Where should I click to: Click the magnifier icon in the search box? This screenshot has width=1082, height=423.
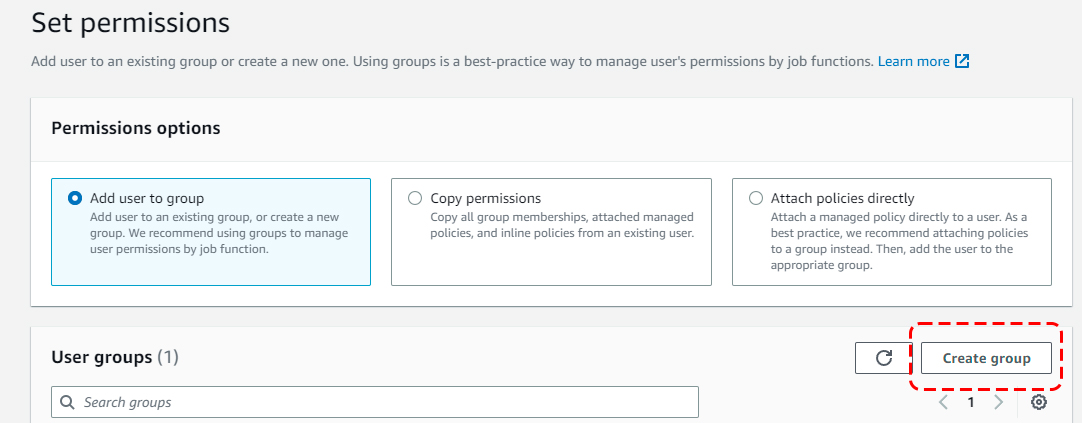click(x=68, y=402)
